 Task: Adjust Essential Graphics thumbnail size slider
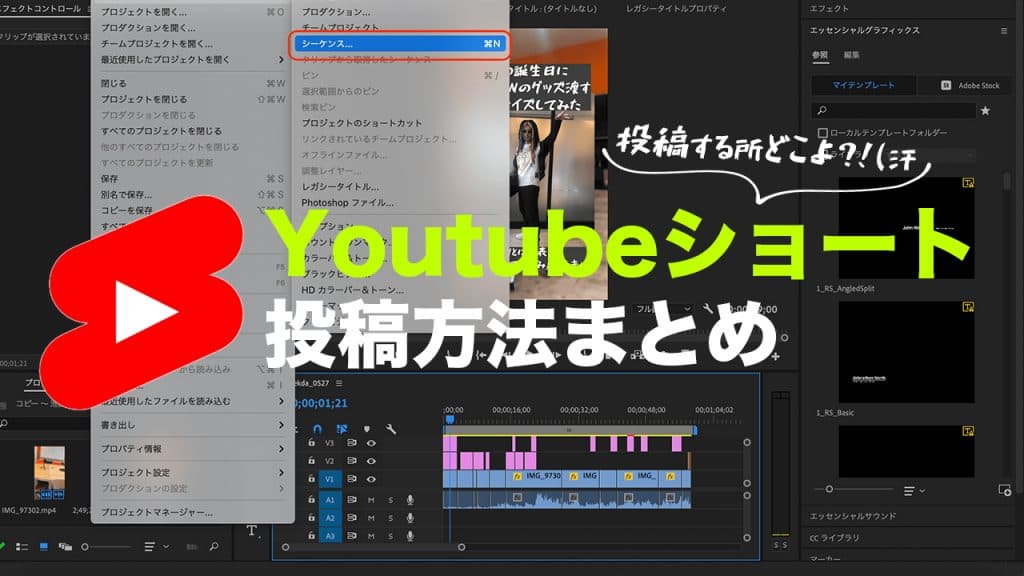pyautogui.click(x=854, y=489)
